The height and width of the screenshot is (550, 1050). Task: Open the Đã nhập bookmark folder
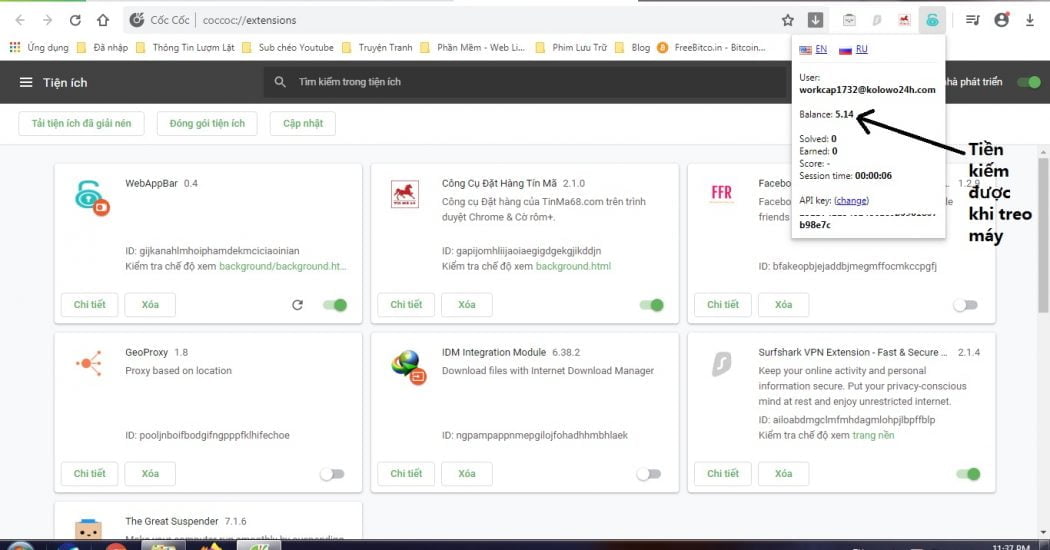tap(102, 47)
